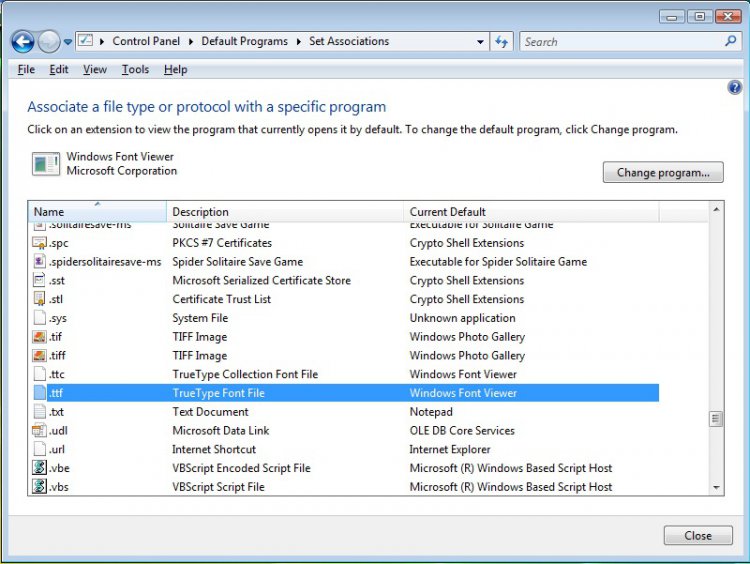Sort by the Current Default column header

coord(531,211)
